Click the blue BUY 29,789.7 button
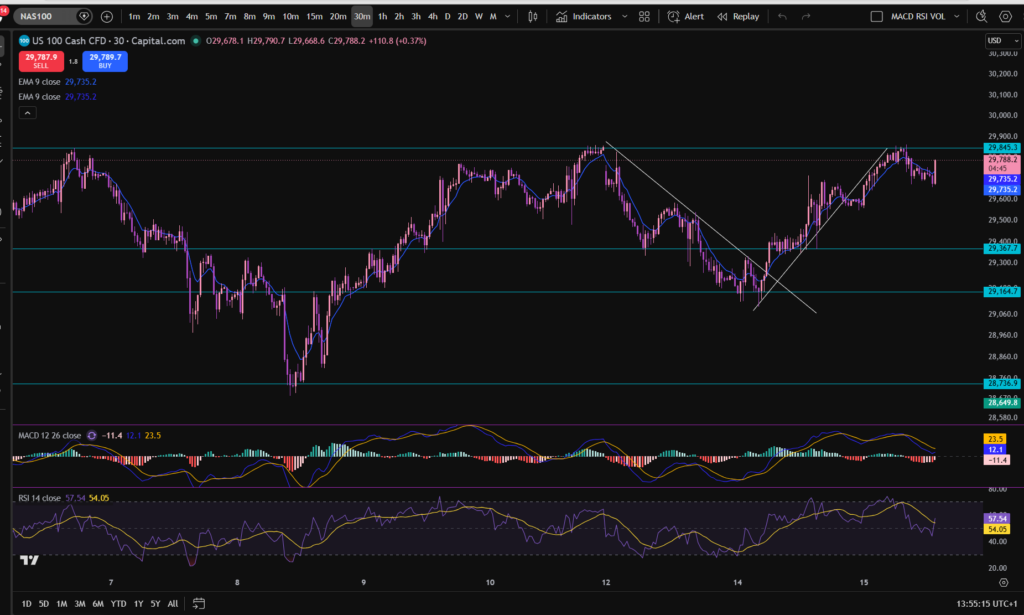1024x615 pixels. click(105, 61)
